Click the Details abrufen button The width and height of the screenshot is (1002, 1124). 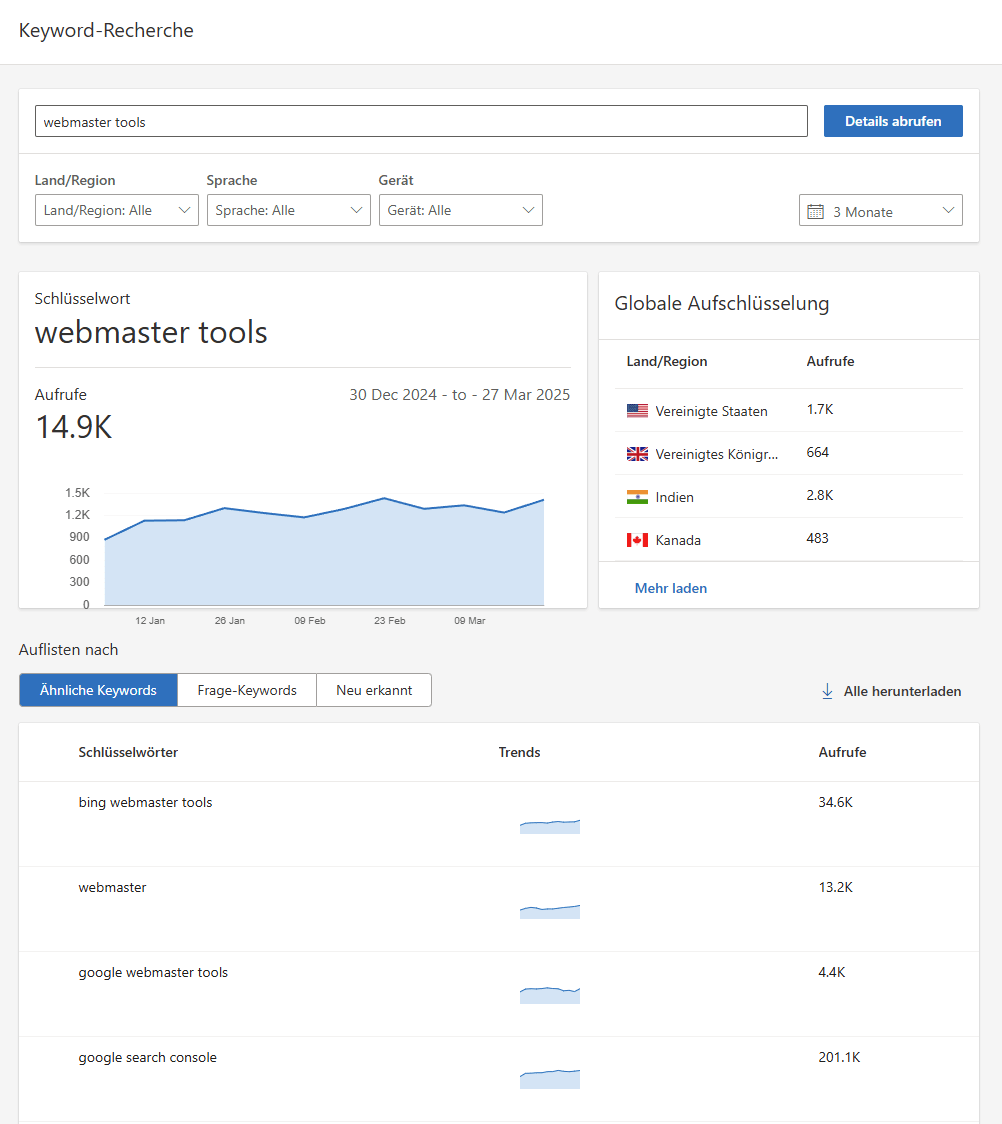(x=893, y=121)
